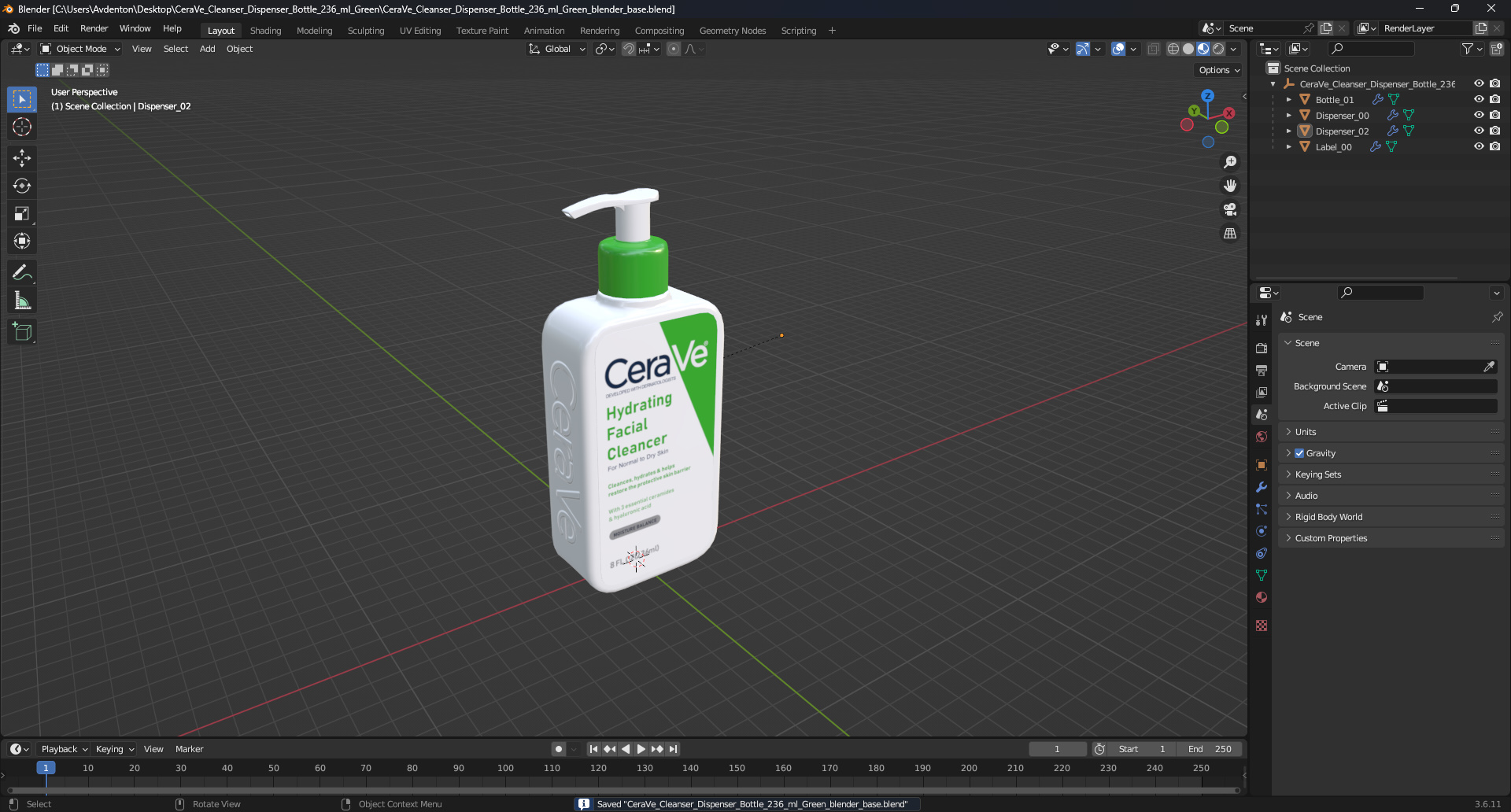
Task: Click the eyedropper in the Camera field
Action: 1489,367
